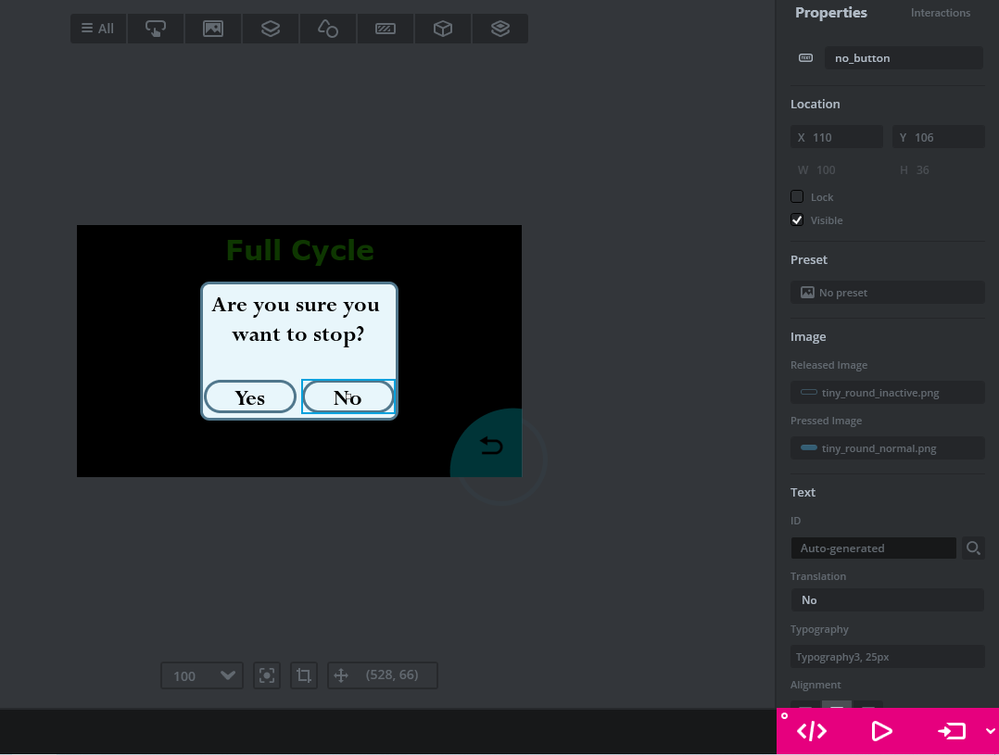Screen dimensions: 999x755
Task: Click the move arrows position icon
Action: click(341, 675)
